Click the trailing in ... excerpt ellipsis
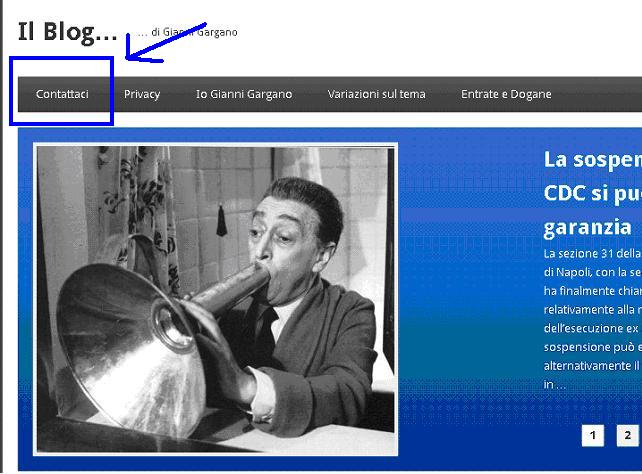642x474 pixels. pyautogui.click(x=554, y=385)
